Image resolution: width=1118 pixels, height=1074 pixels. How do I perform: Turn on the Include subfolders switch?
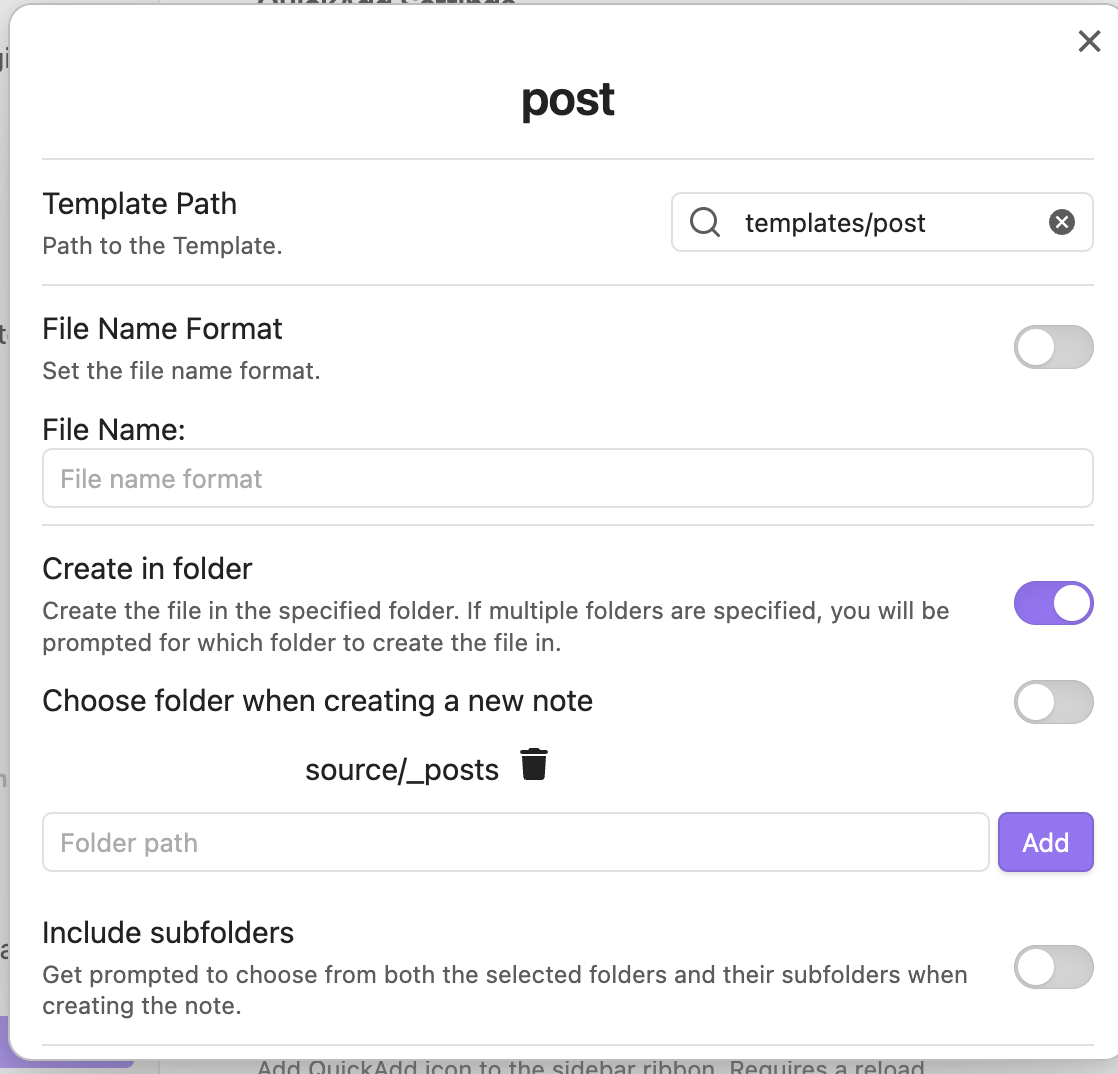(x=1053, y=967)
